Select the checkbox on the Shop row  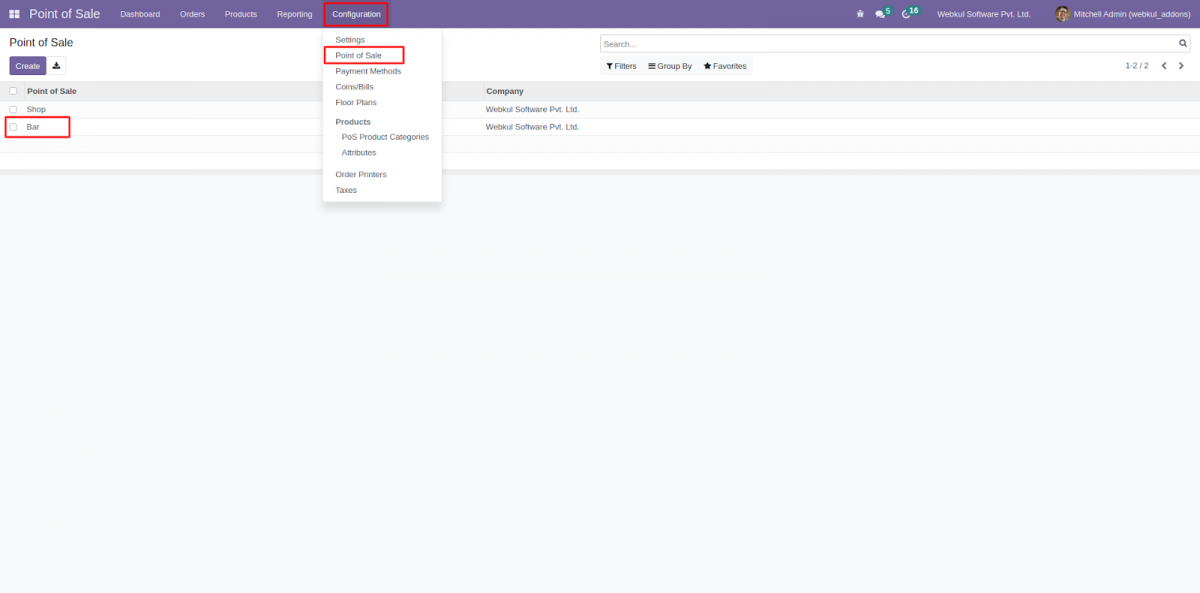pyautogui.click(x=13, y=109)
